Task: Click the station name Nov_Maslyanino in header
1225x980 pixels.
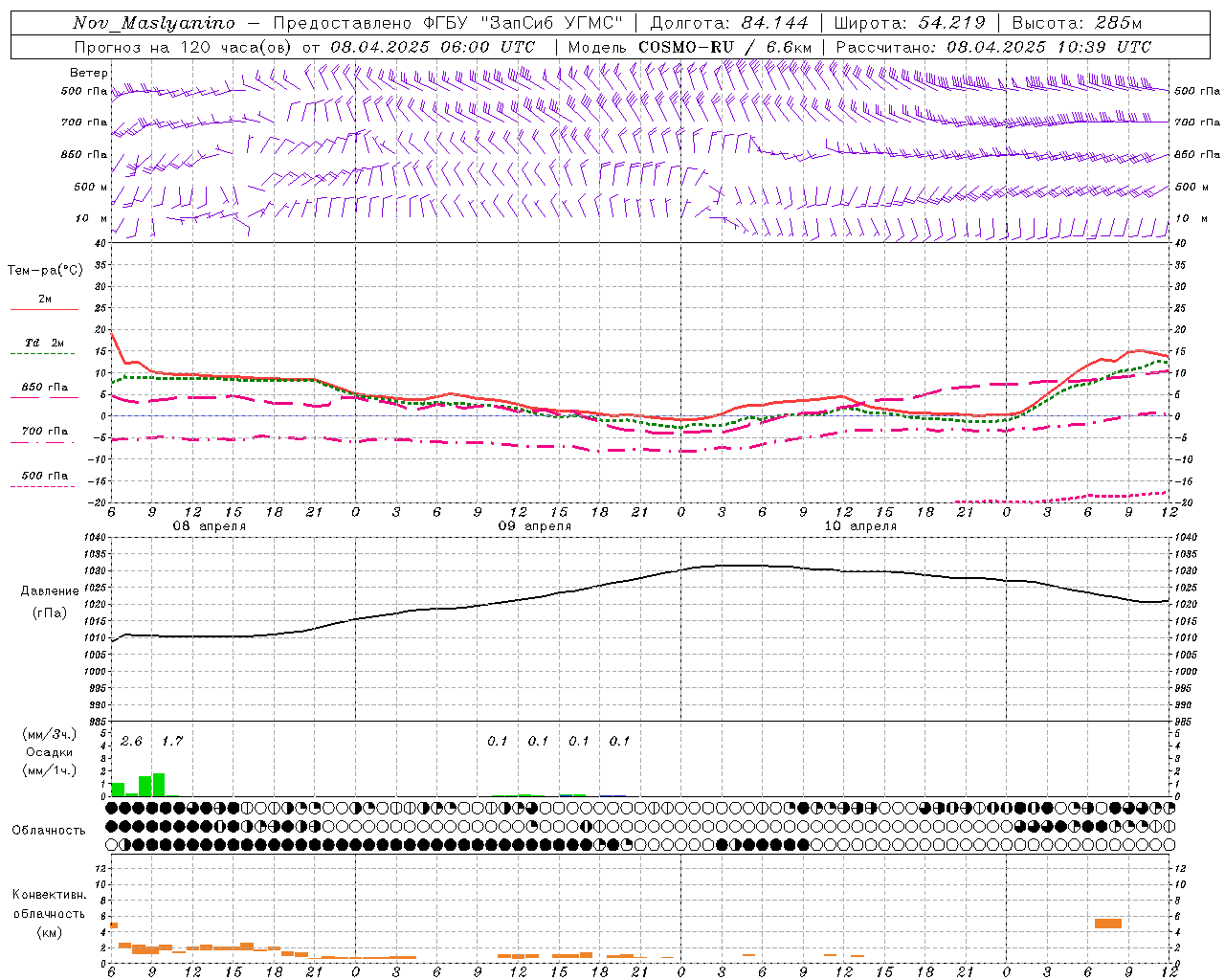Action: pyautogui.click(x=154, y=23)
